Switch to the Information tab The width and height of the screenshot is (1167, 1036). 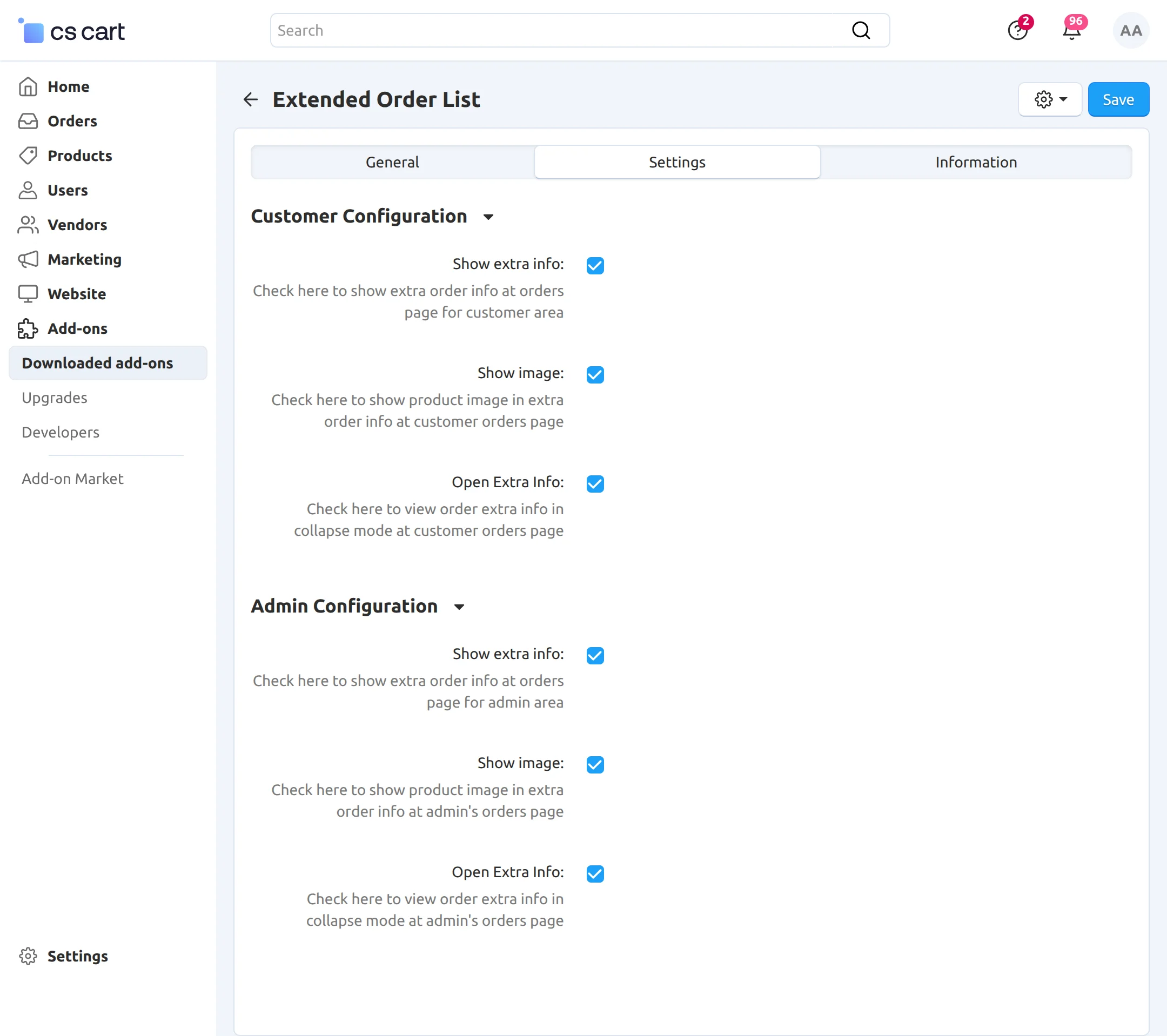click(976, 162)
